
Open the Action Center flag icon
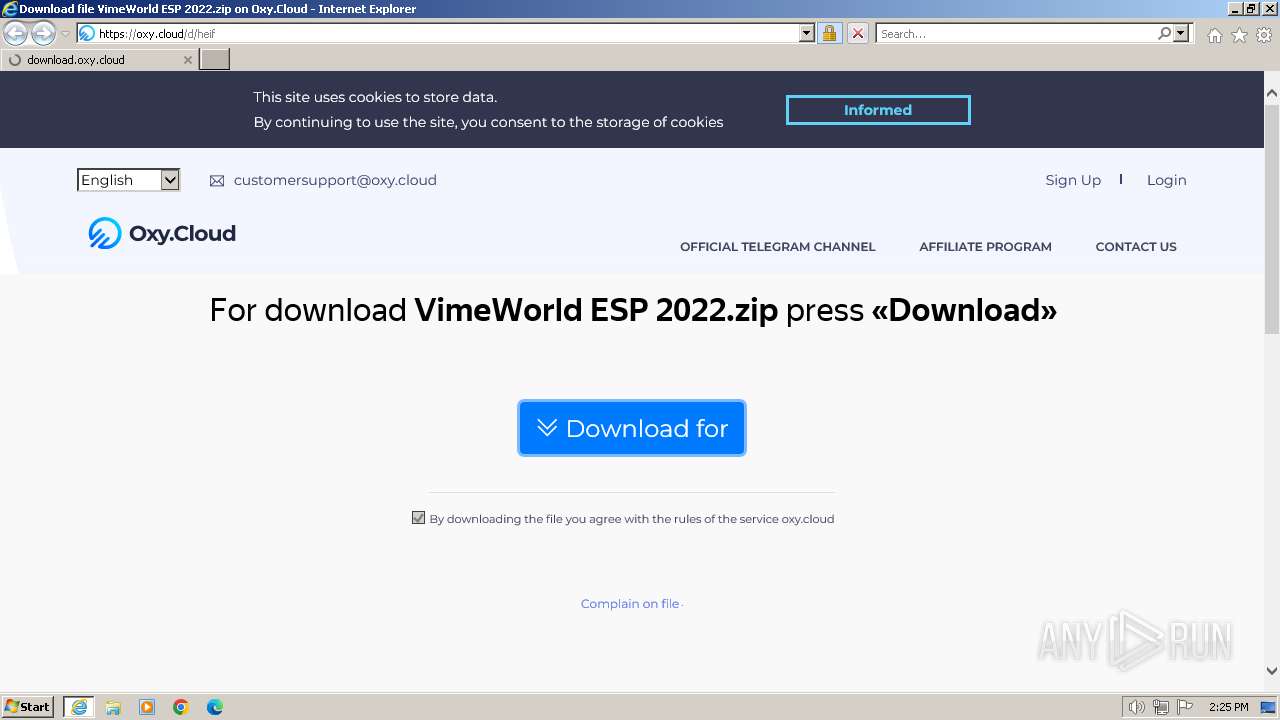pyautogui.click(x=1185, y=707)
